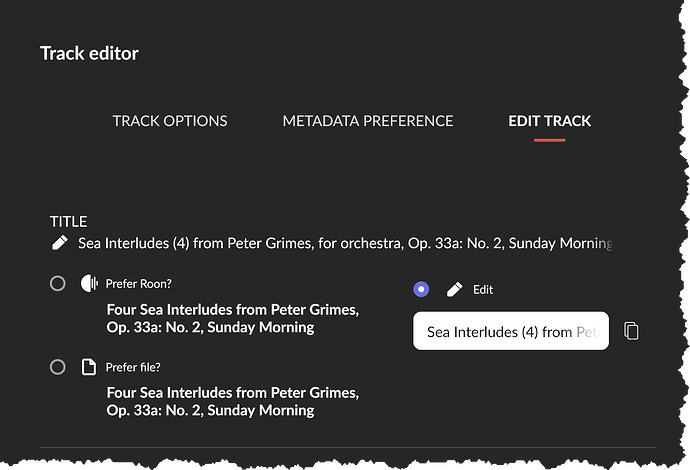Click the file-tag Four Sea Interludes title
Image resolution: width=690 pixels, height=470 pixels.
point(232,401)
